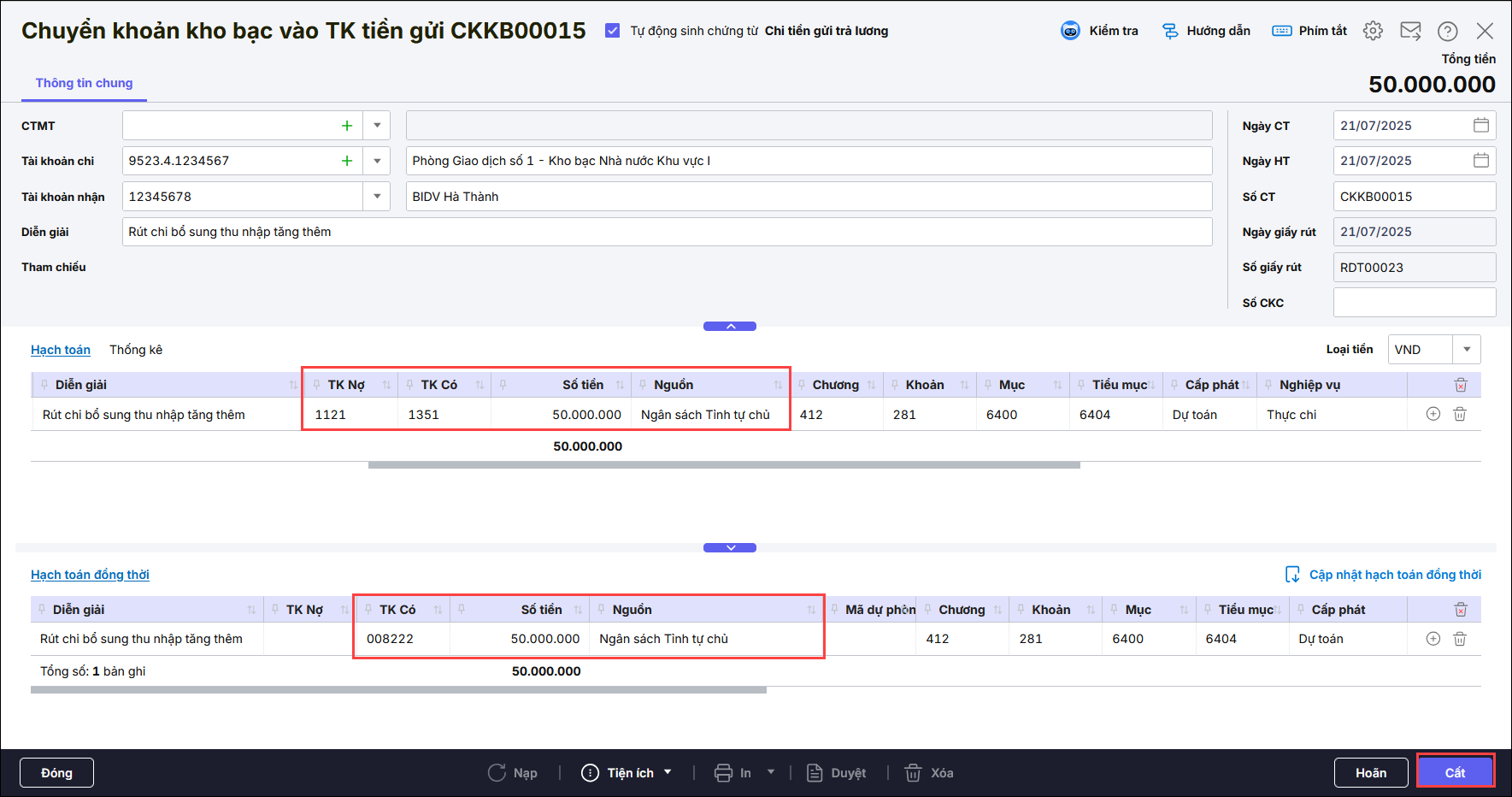Open calendar picker for Ngày CT
This screenshot has width=1512, height=797.
[1480, 126]
